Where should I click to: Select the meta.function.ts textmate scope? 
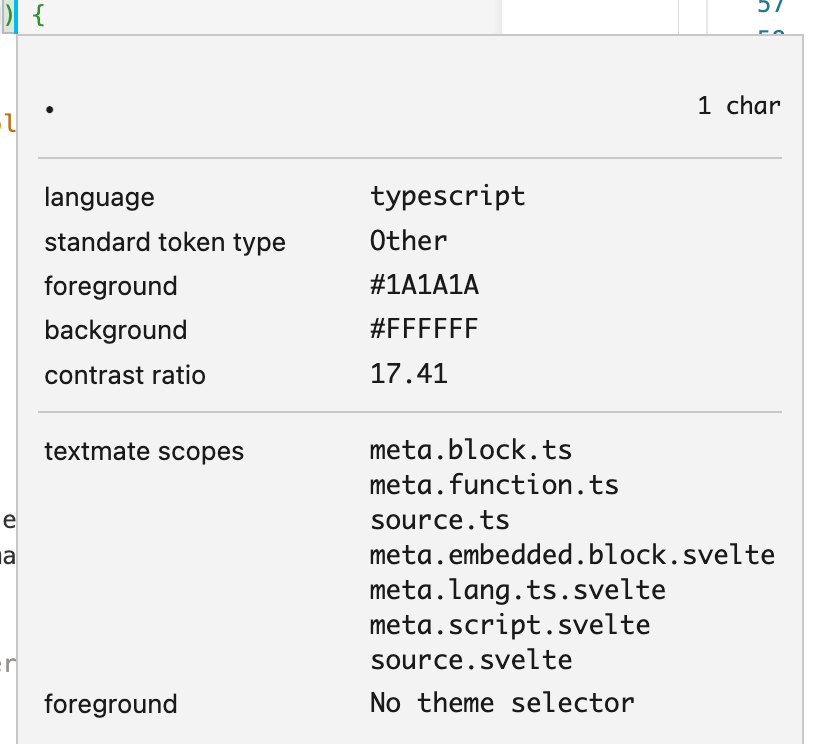pyautogui.click(x=493, y=484)
